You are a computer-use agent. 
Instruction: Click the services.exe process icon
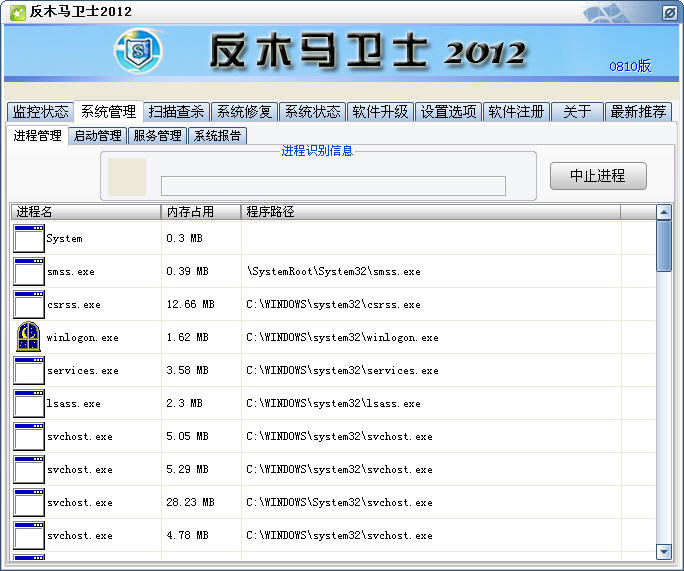tap(29, 370)
